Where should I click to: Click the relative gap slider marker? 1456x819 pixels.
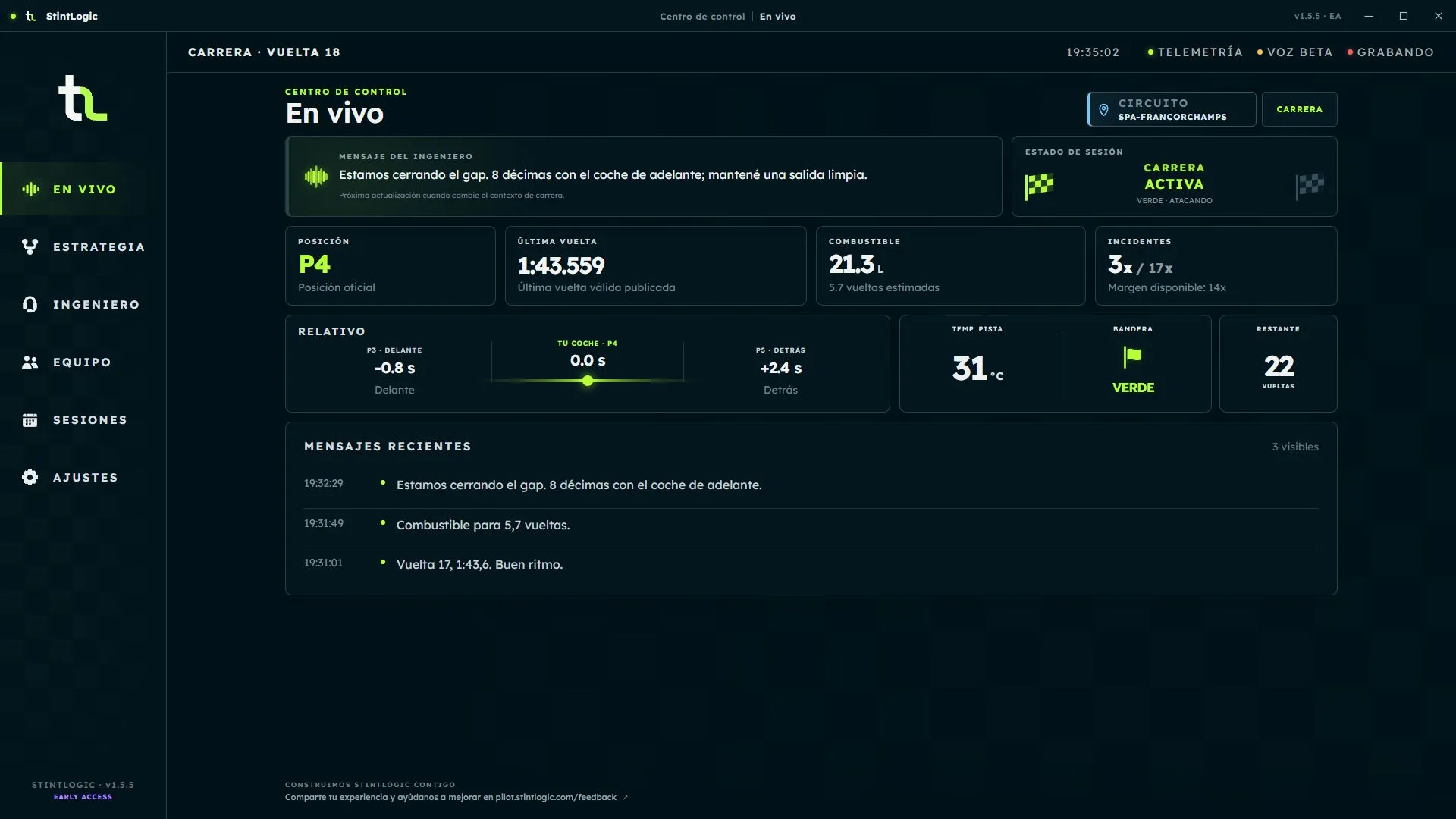tap(588, 381)
